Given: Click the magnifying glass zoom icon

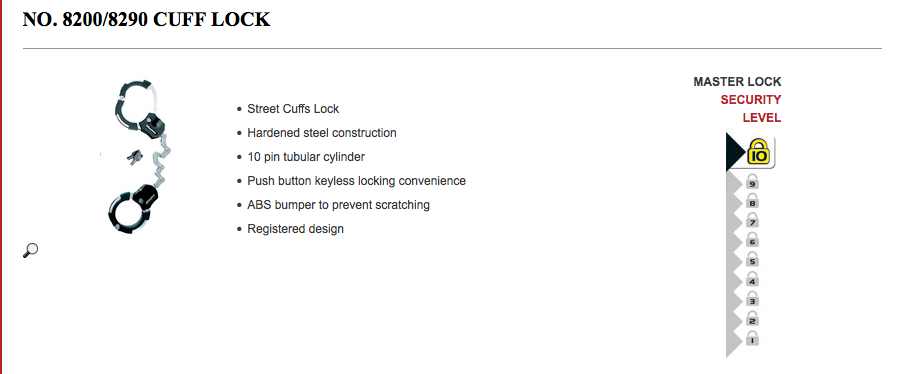Looking at the screenshot, I should 30,250.
